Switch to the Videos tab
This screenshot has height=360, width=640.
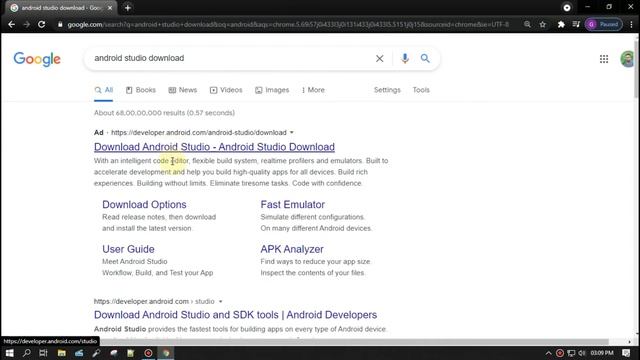point(226,90)
